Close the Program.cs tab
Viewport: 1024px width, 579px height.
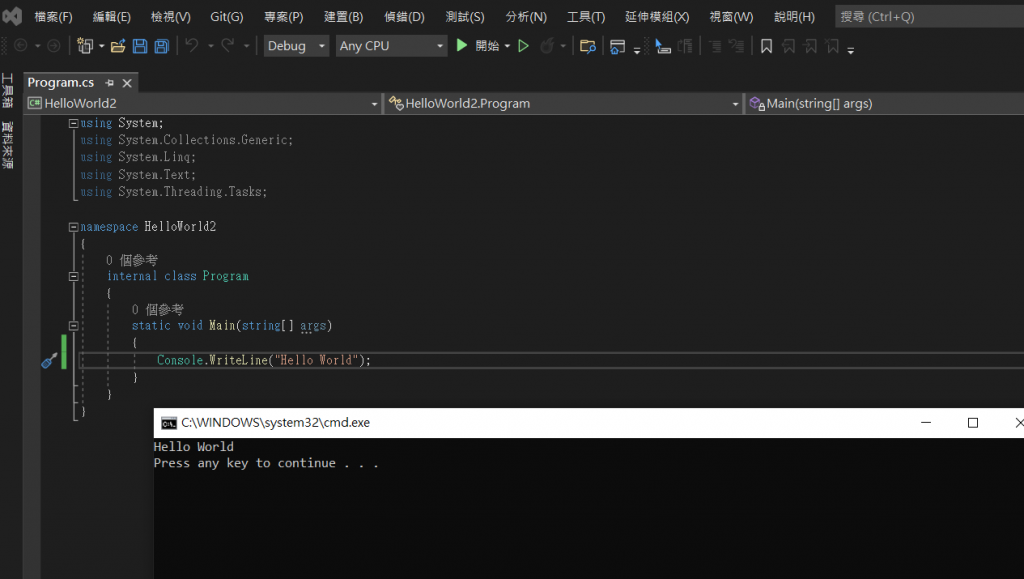(x=127, y=83)
